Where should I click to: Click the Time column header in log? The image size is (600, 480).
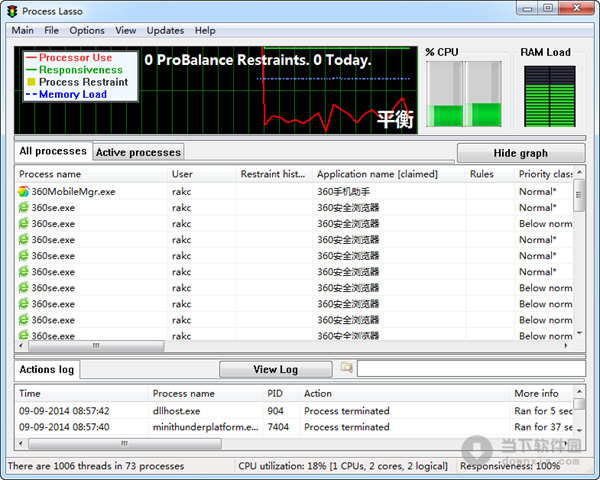(82, 393)
